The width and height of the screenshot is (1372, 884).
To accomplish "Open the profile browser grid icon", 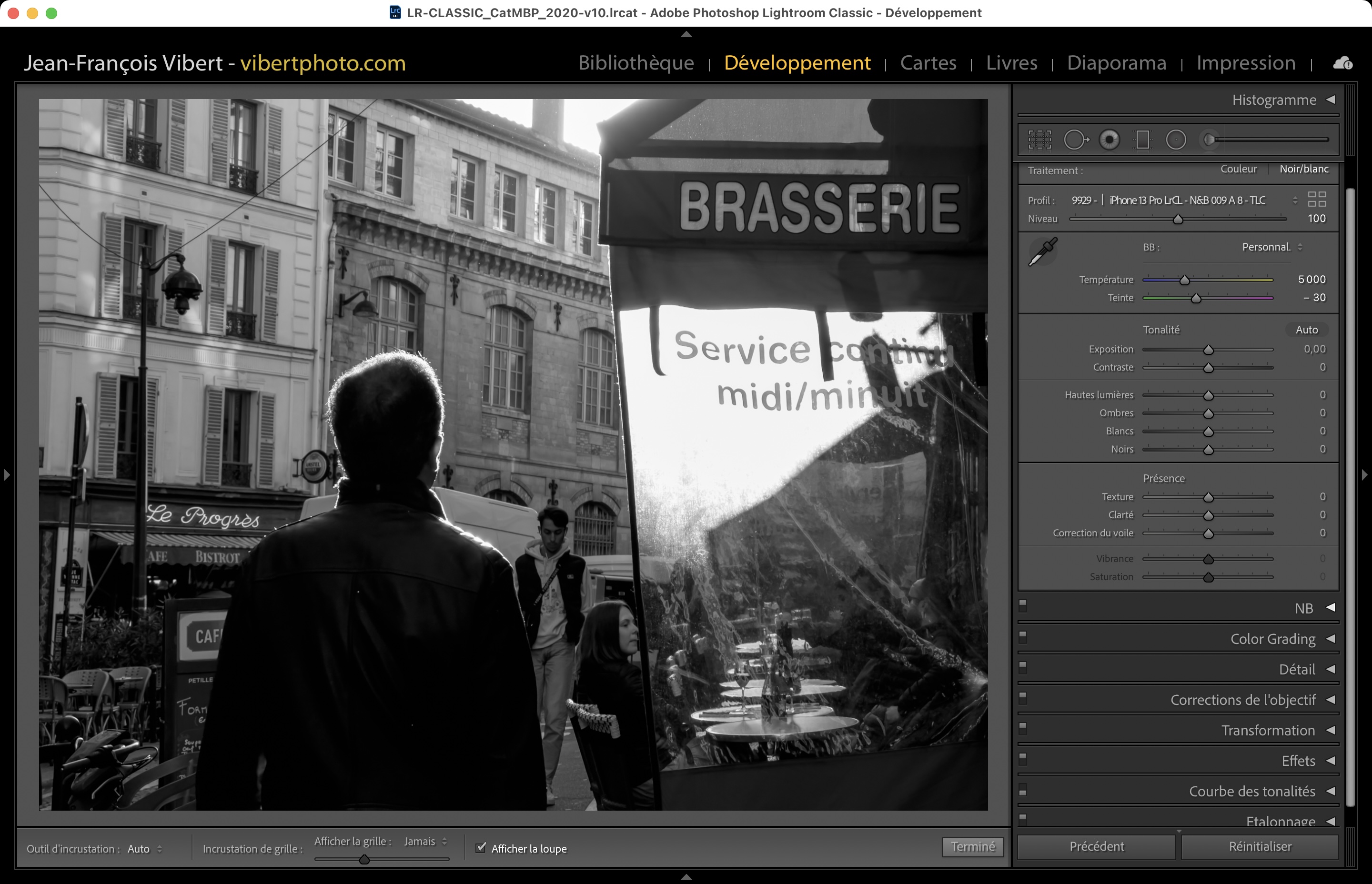I will point(1316,199).
